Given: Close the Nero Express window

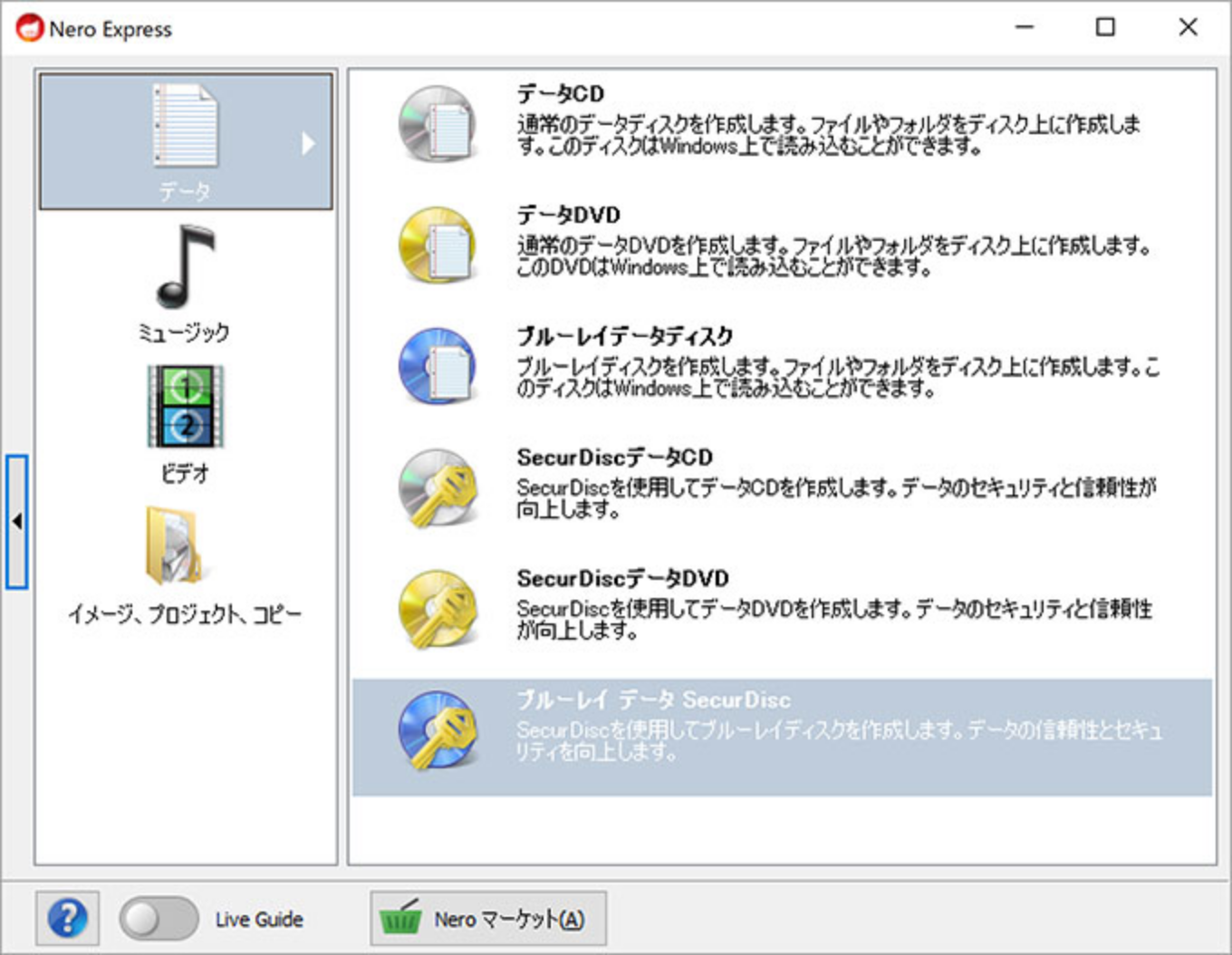Looking at the screenshot, I should coord(1188,27).
